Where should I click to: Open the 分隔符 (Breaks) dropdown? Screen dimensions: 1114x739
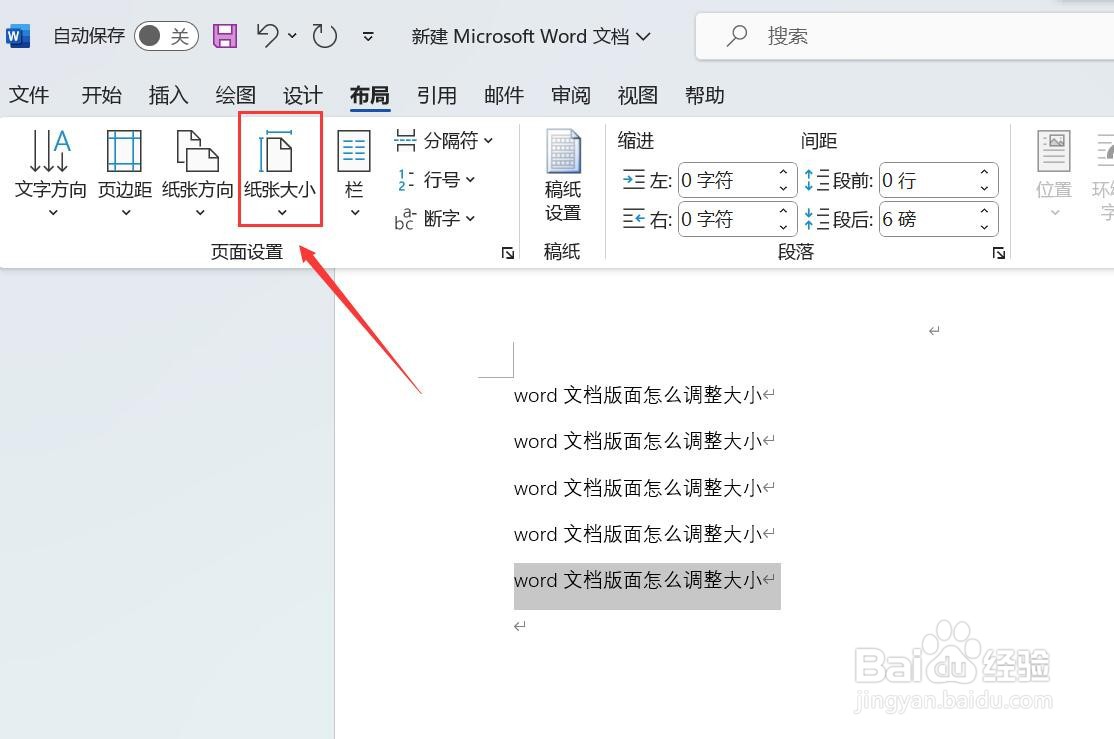(x=443, y=140)
